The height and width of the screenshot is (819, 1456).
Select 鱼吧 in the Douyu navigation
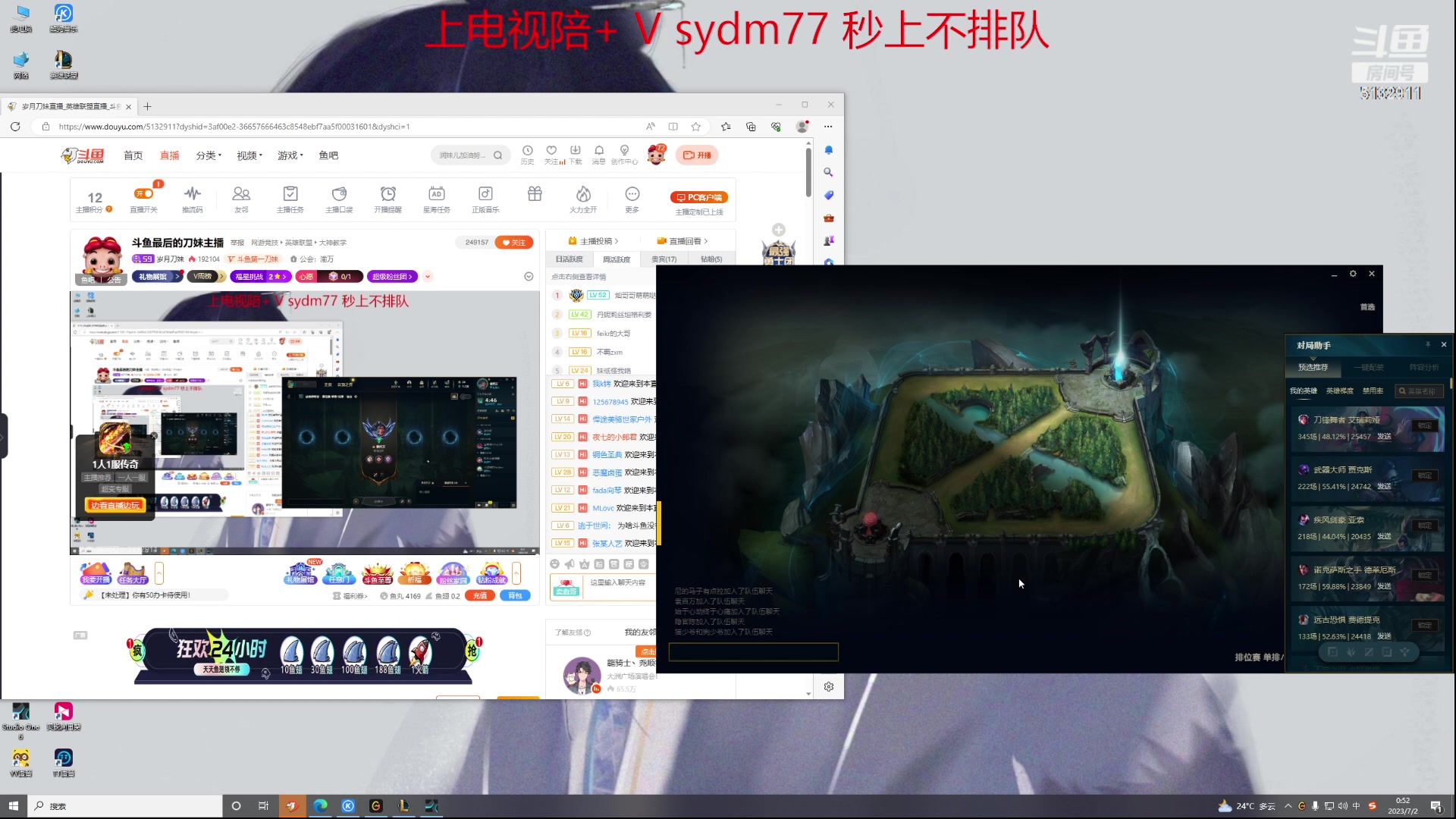[328, 155]
